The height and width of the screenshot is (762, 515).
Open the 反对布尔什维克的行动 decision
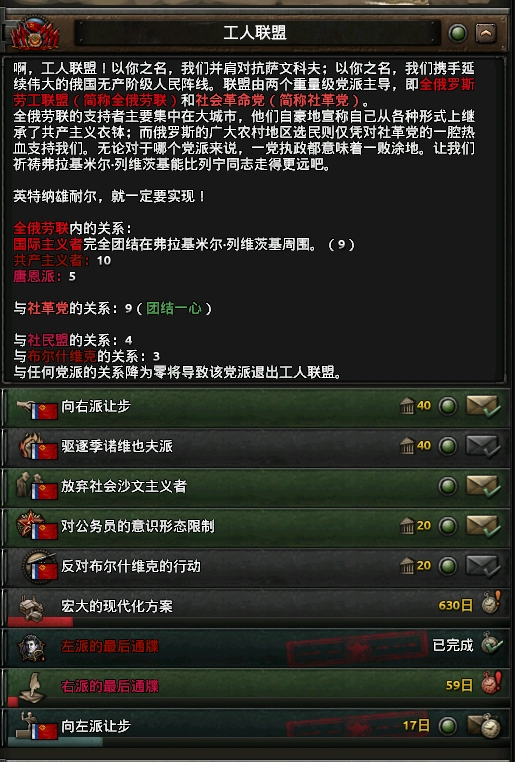pos(256,567)
